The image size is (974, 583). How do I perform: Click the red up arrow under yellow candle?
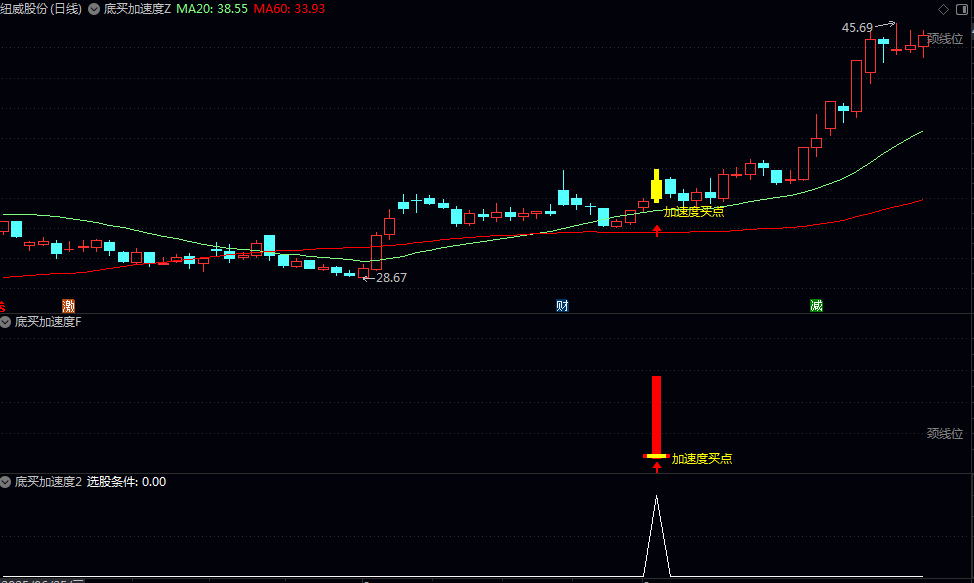657,231
